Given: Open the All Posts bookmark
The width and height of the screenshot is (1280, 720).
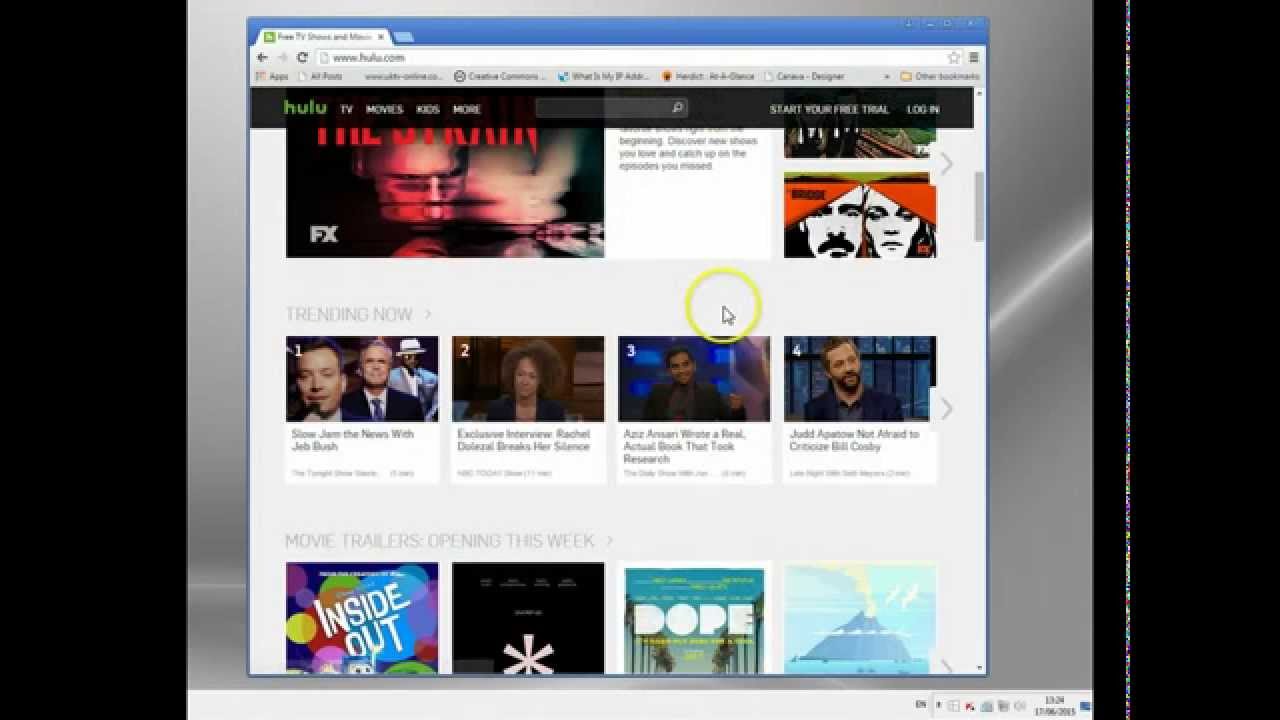Looking at the screenshot, I should point(319,76).
